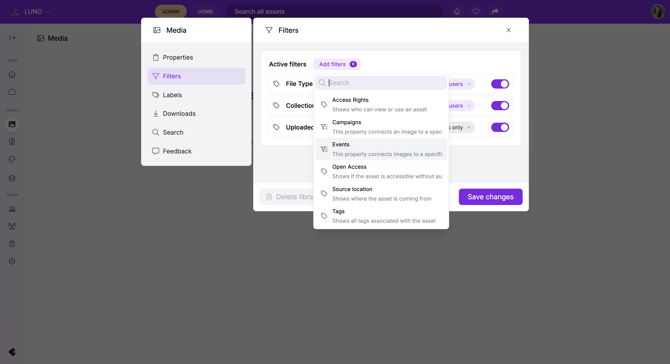Open the Search settings section
This screenshot has height=364, width=670.
coord(196,132)
